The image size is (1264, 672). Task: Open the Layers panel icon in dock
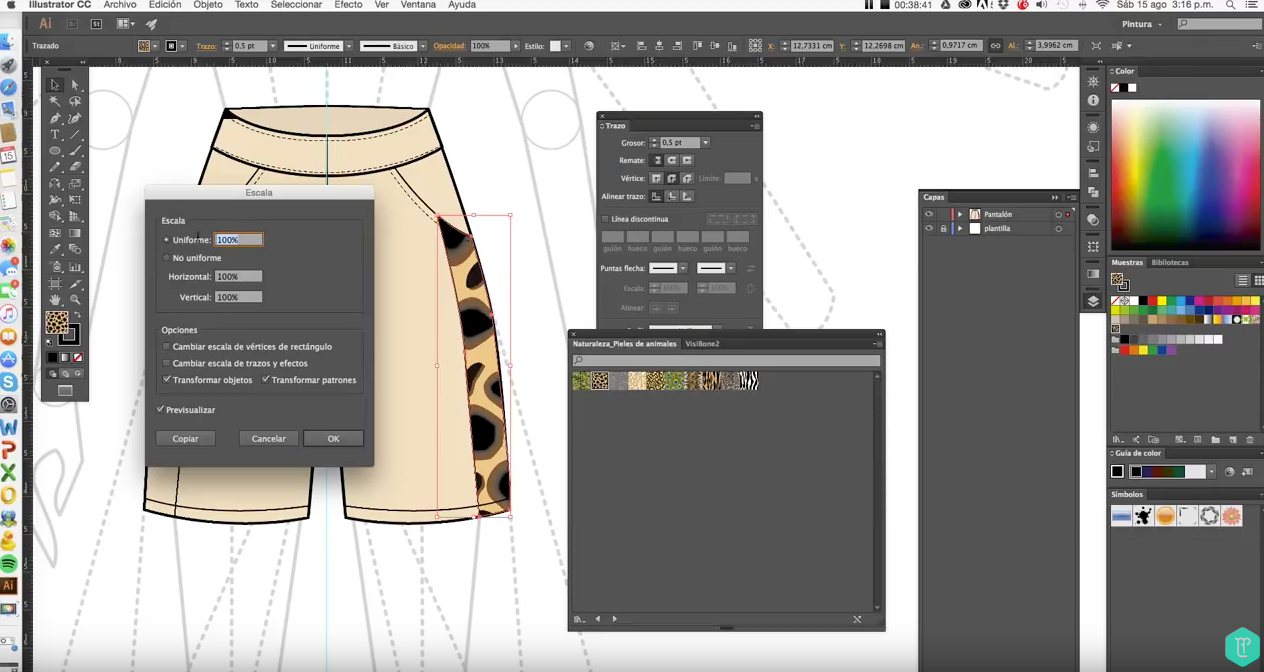pos(1093,301)
